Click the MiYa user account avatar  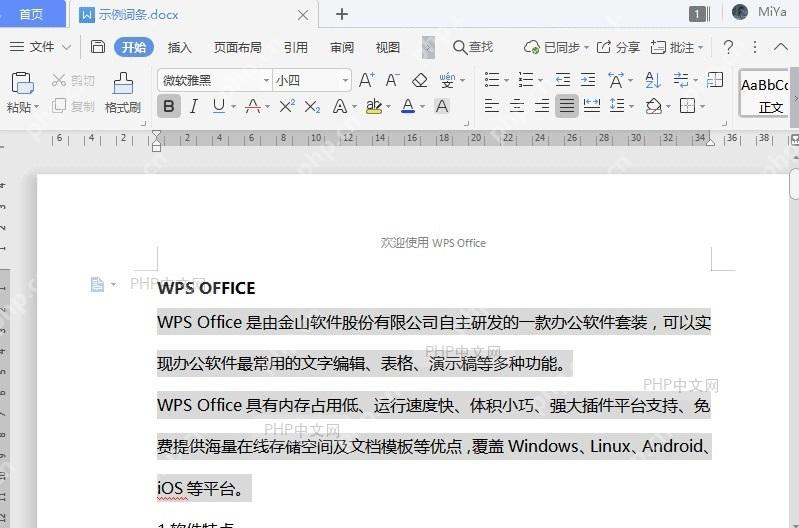[739, 12]
